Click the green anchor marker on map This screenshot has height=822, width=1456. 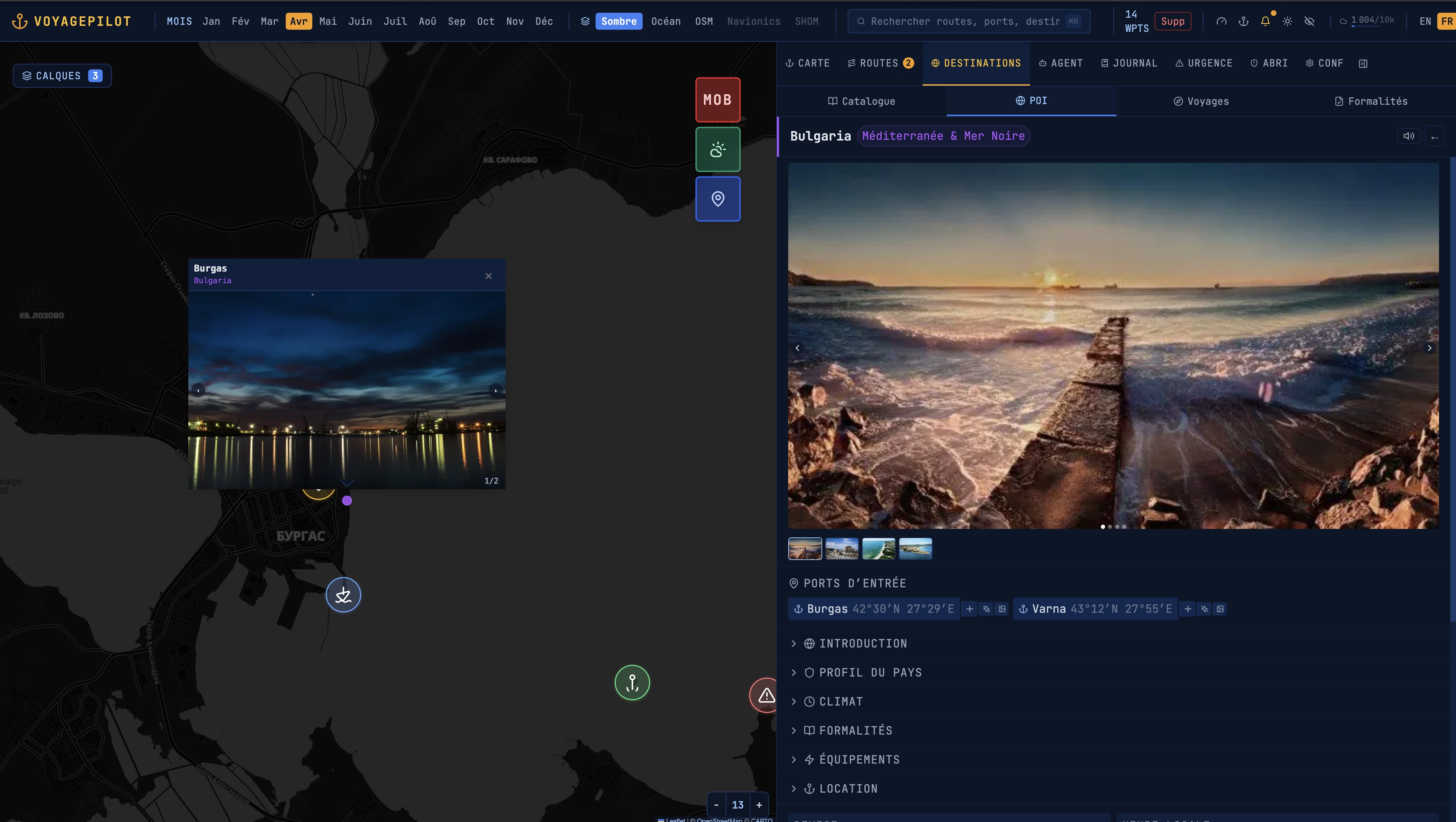coord(632,683)
